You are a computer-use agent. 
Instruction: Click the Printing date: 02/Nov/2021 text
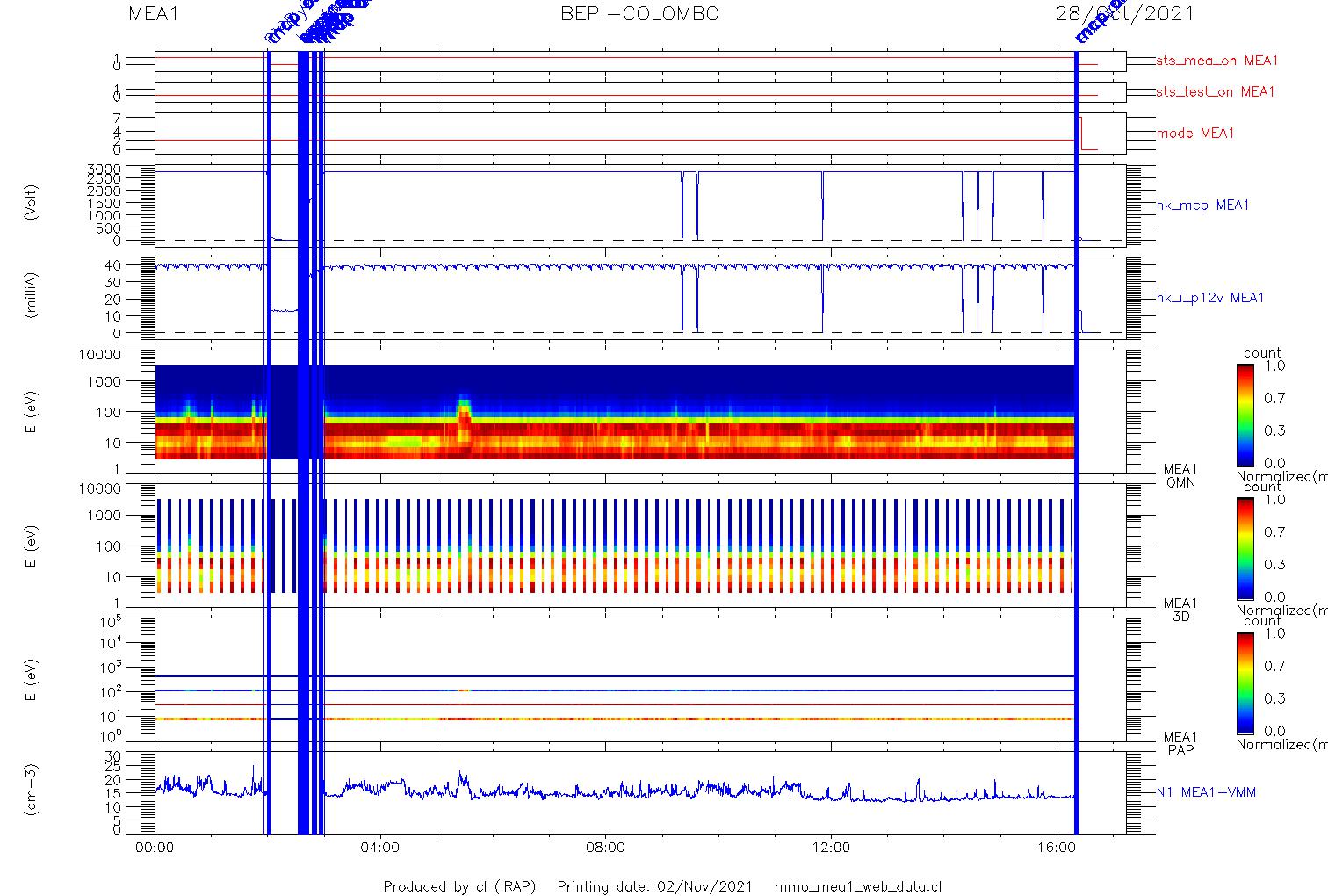[654, 886]
